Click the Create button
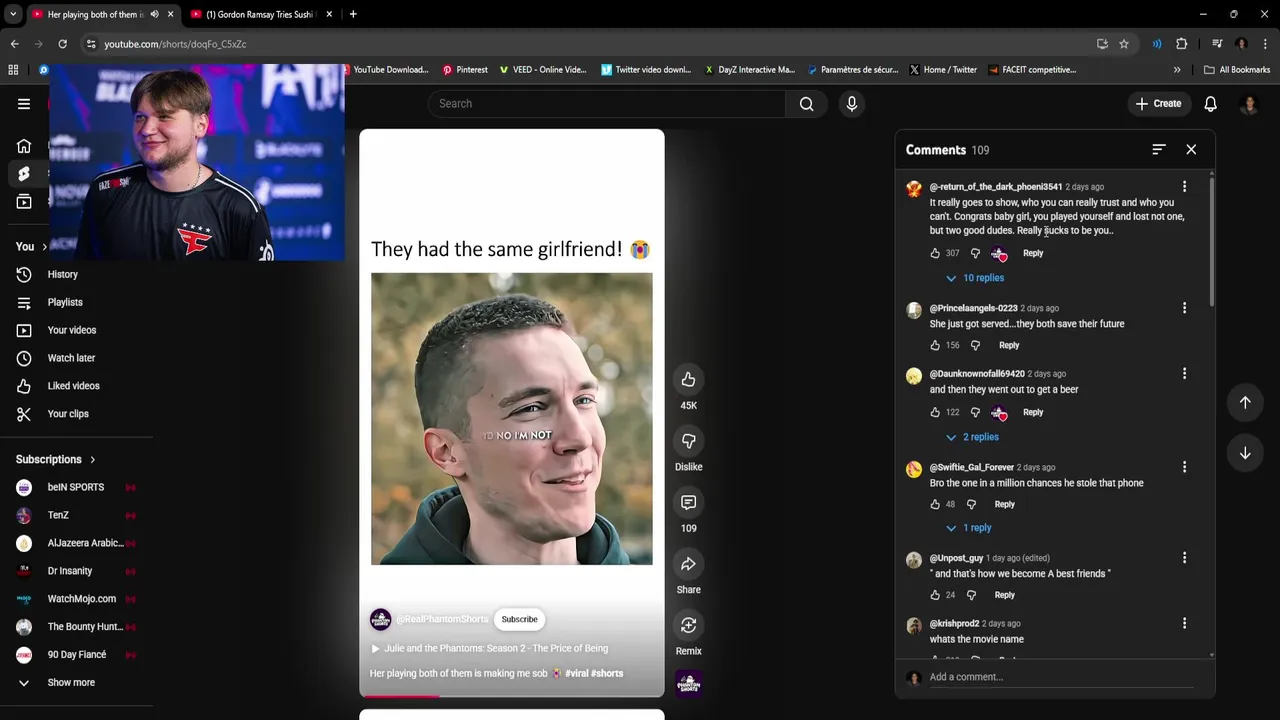The height and width of the screenshot is (720, 1280). [1158, 104]
